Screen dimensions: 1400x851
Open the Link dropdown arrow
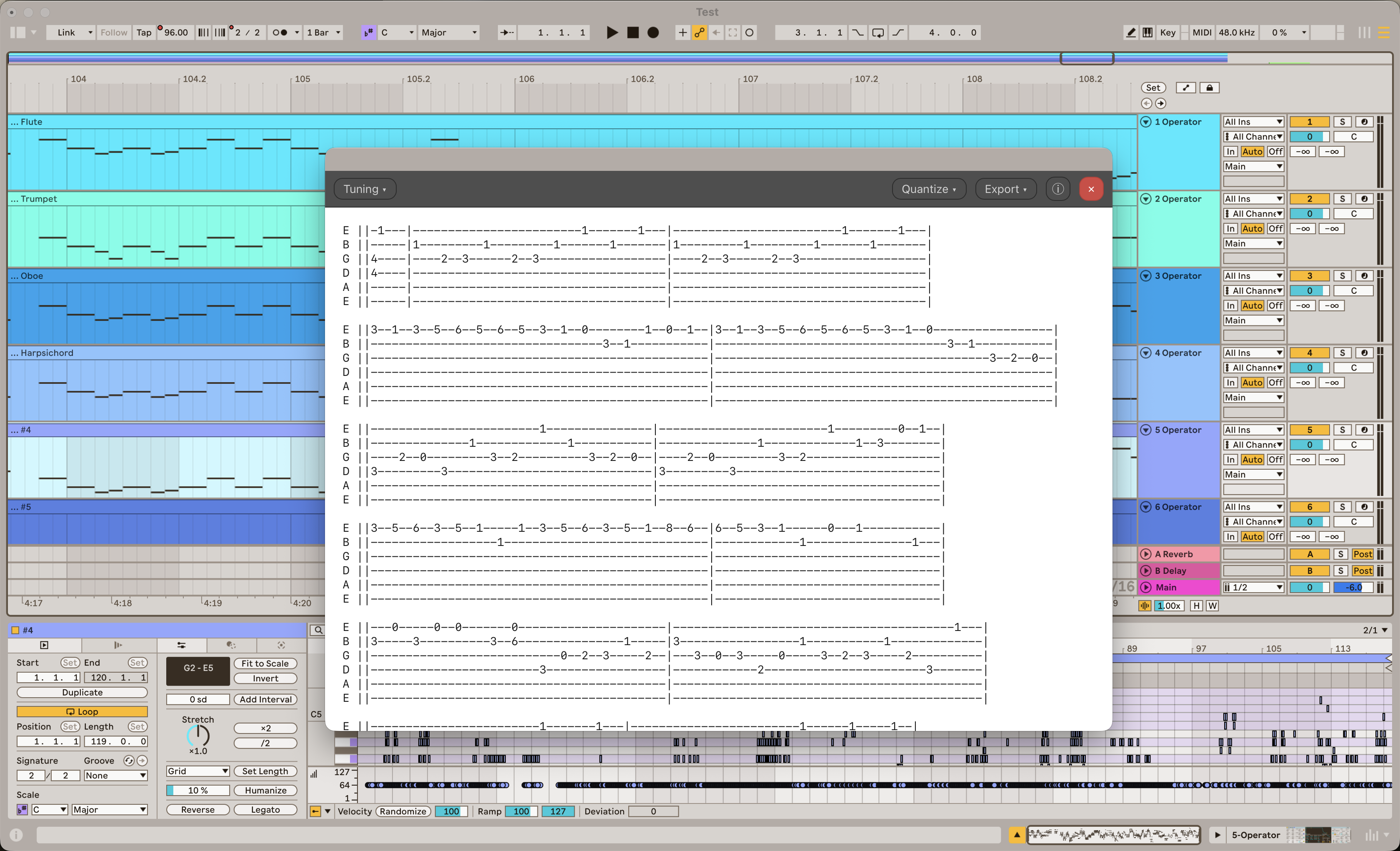[x=90, y=33]
